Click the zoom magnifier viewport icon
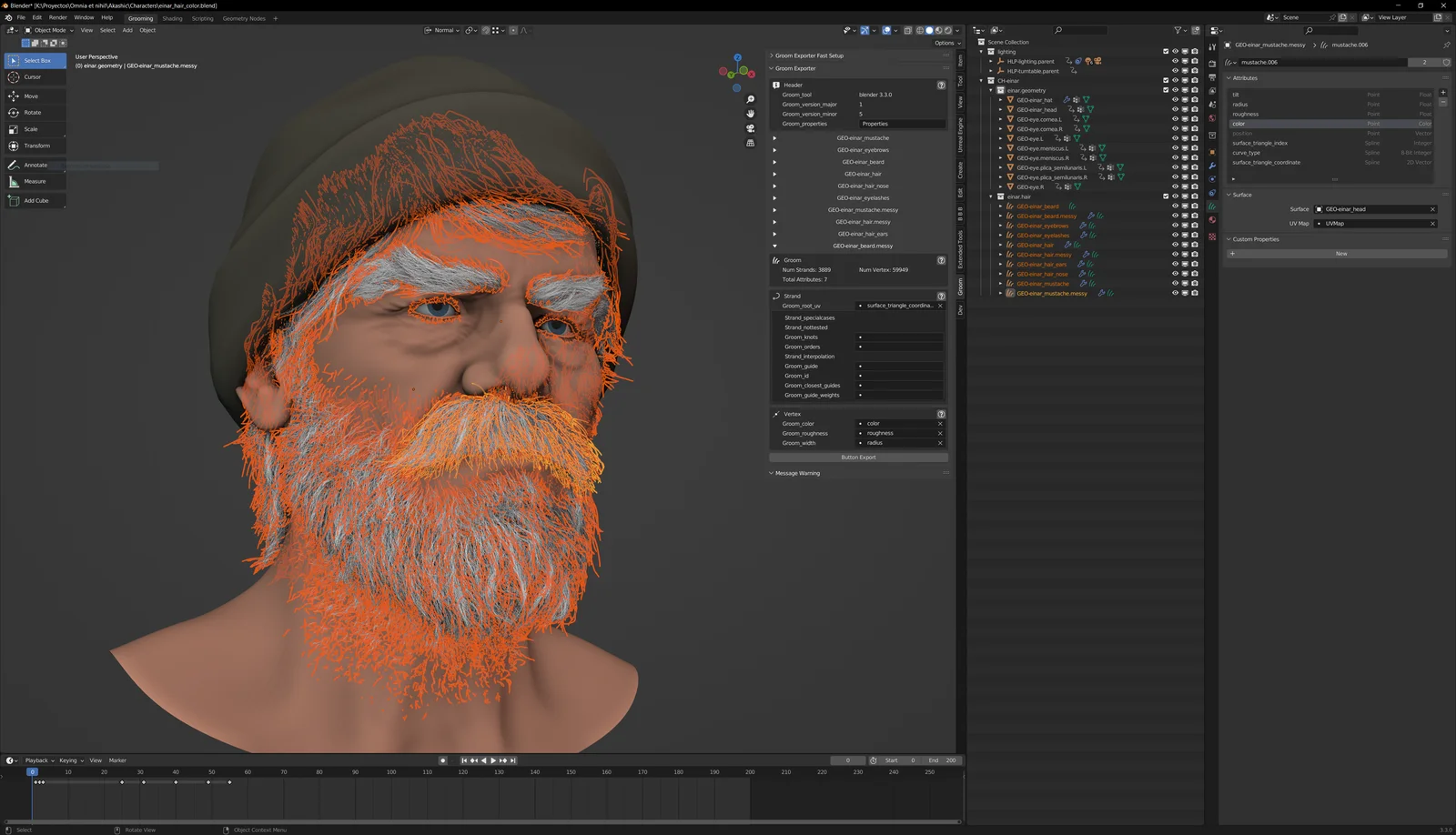The width and height of the screenshot is (1456, 835). [x=750, y=99]
